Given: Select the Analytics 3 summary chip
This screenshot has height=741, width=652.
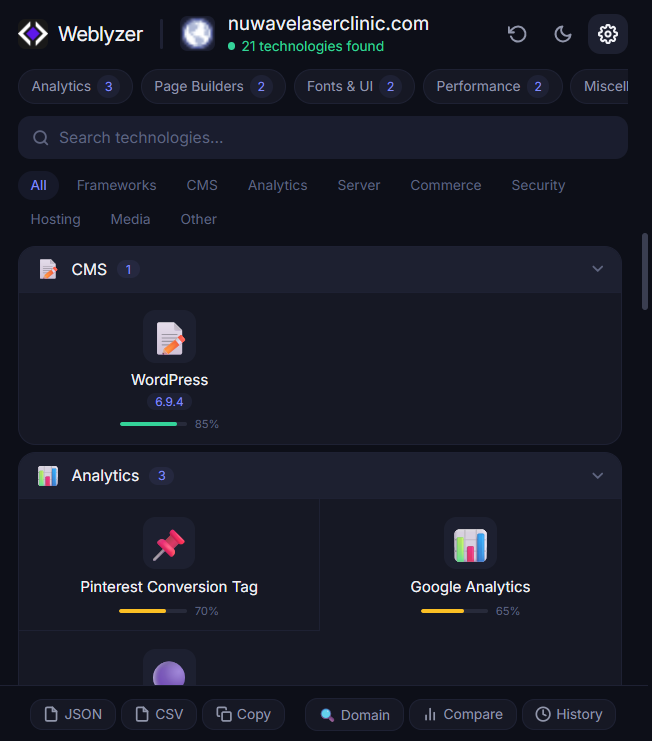Looking at the screenshot, I should coord(76,86).
